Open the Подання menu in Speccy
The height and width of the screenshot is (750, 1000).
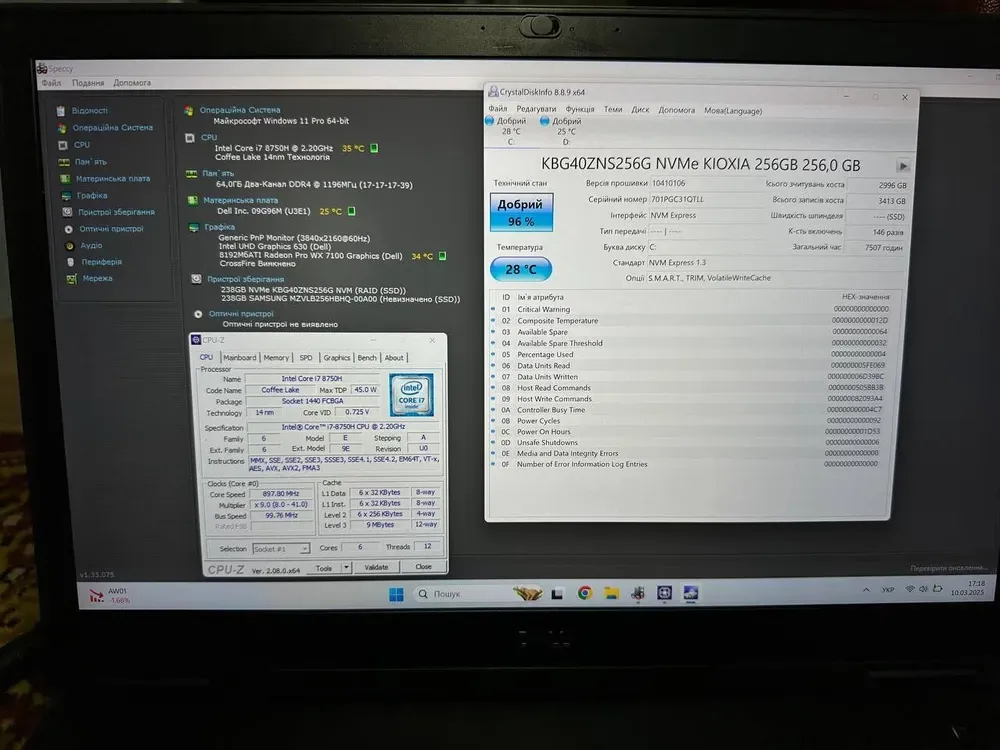pyautogui.click(x=88, y=83)
